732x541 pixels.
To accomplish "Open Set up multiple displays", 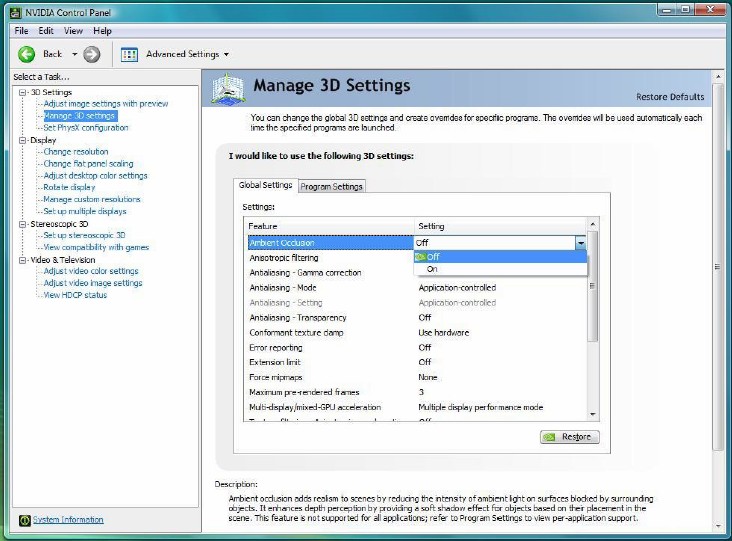I will [x=84, y=211].
